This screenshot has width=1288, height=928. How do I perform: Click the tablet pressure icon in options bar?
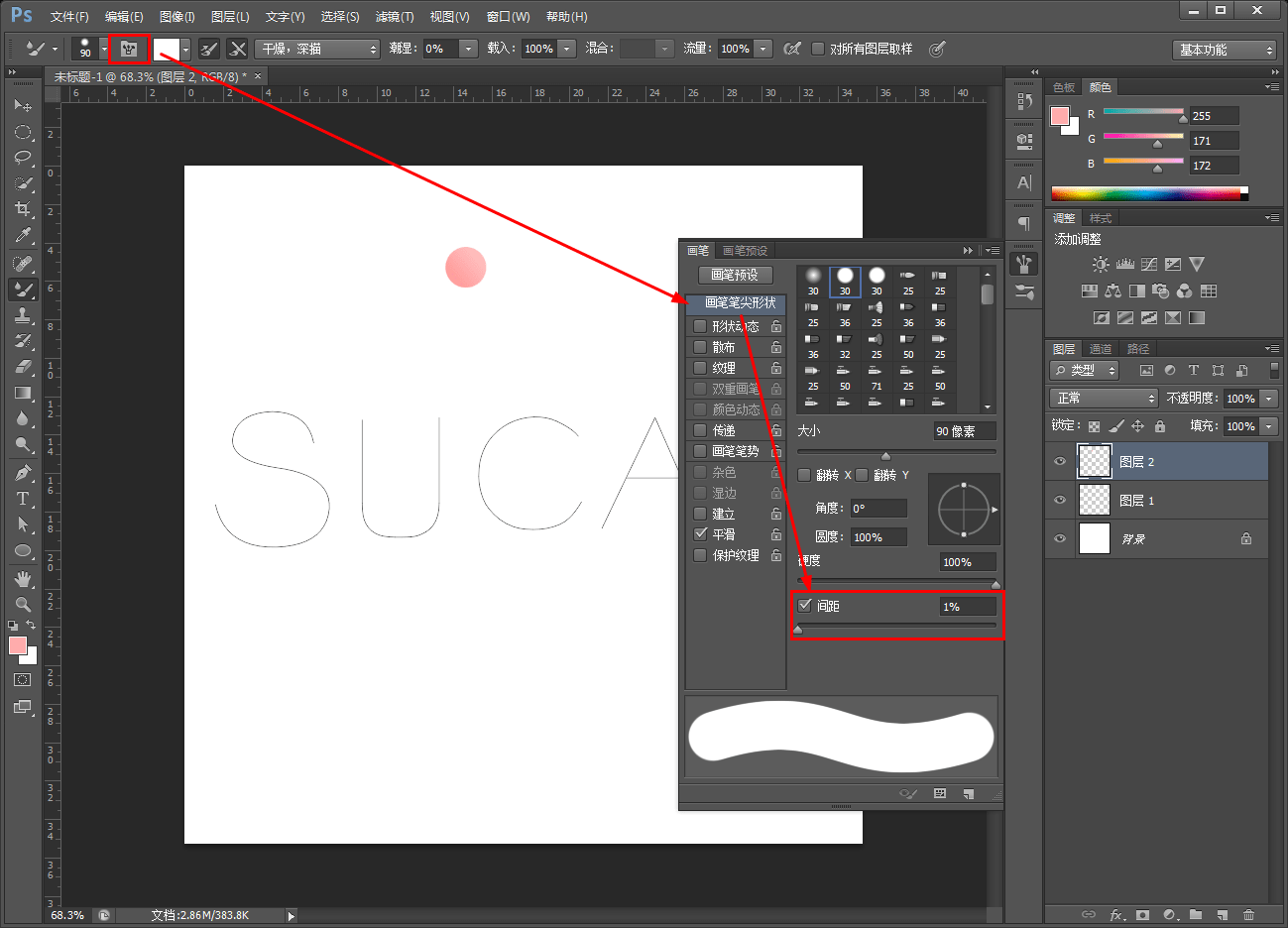pyautogui.click(x=937, y=49)
